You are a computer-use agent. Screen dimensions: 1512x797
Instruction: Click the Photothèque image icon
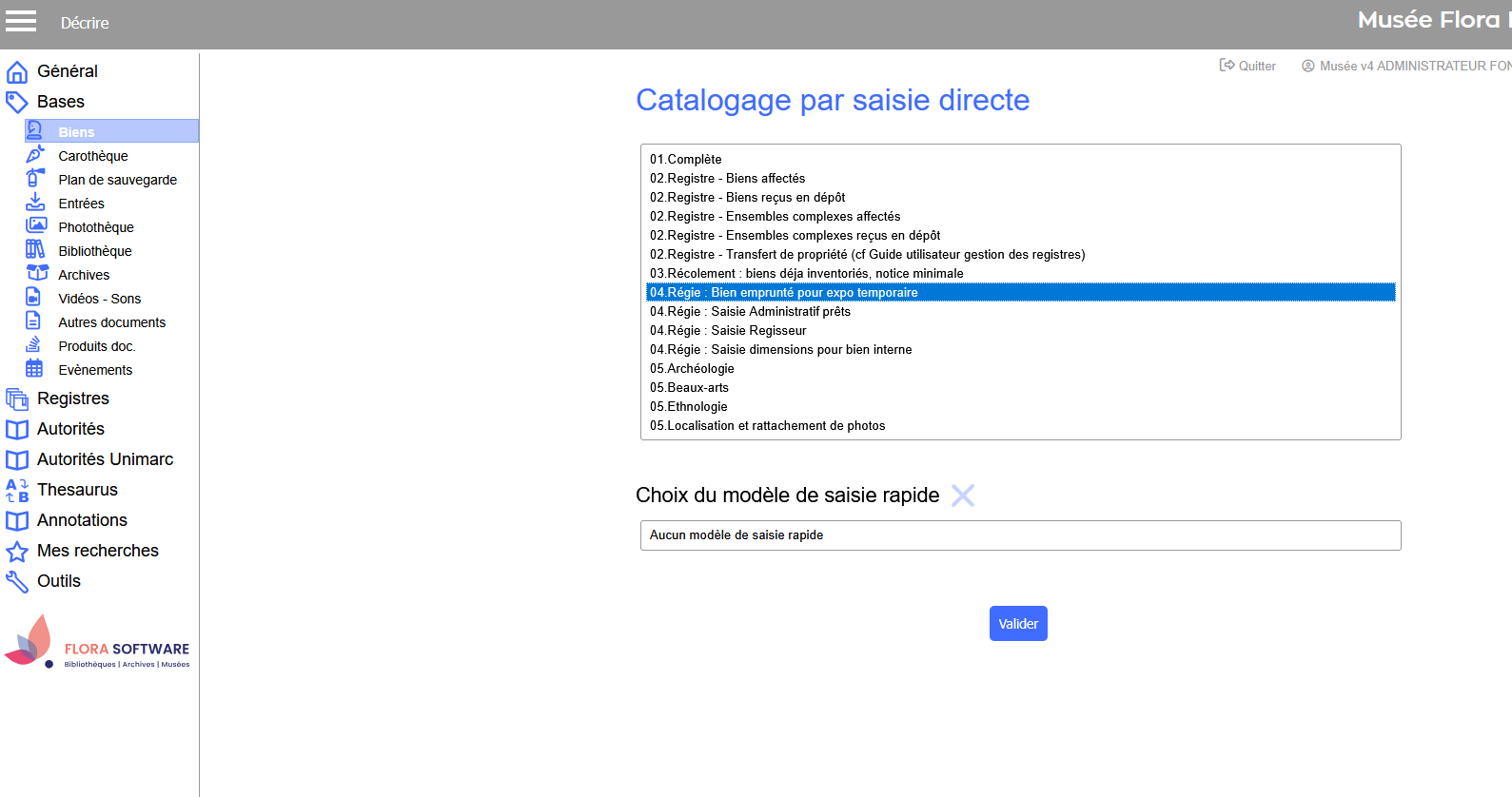point(35,226)
